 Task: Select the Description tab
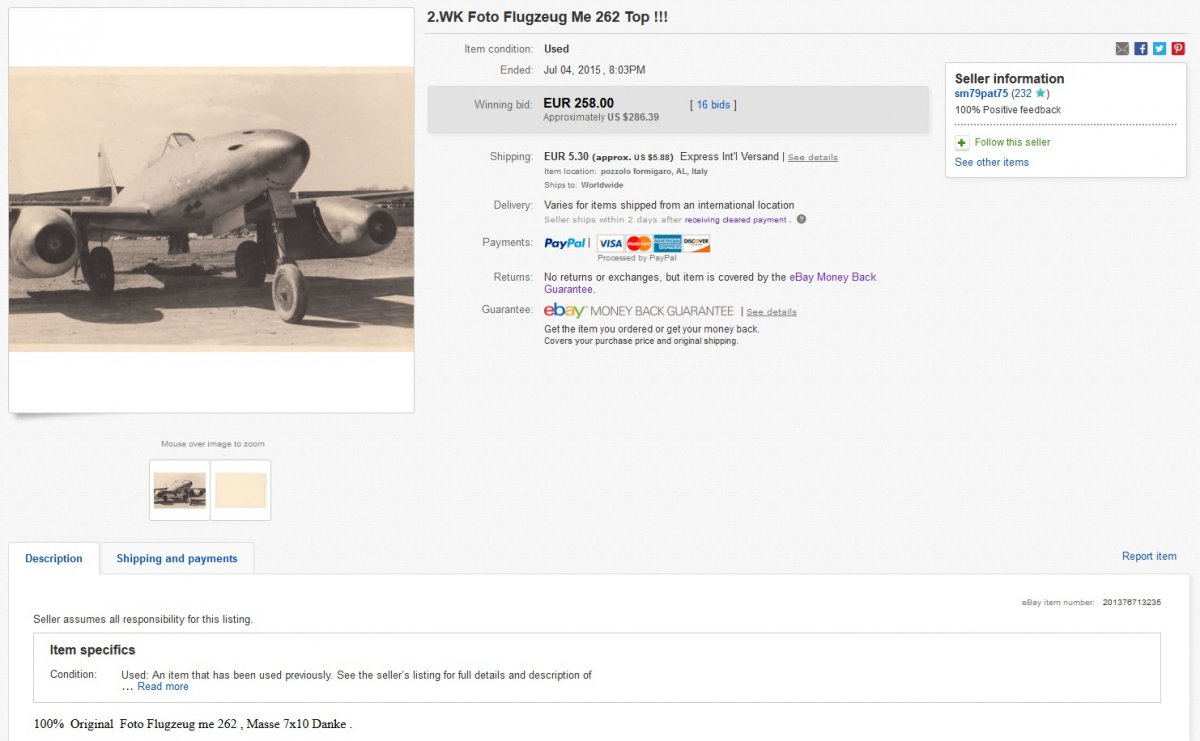tap(54, 559)
